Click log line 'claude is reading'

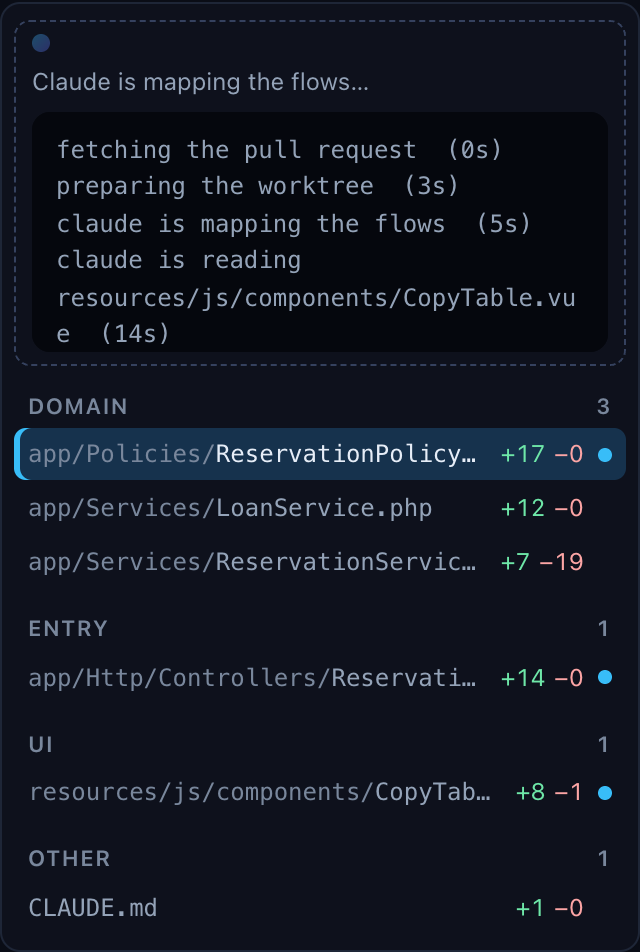click(x=179, y=260)
